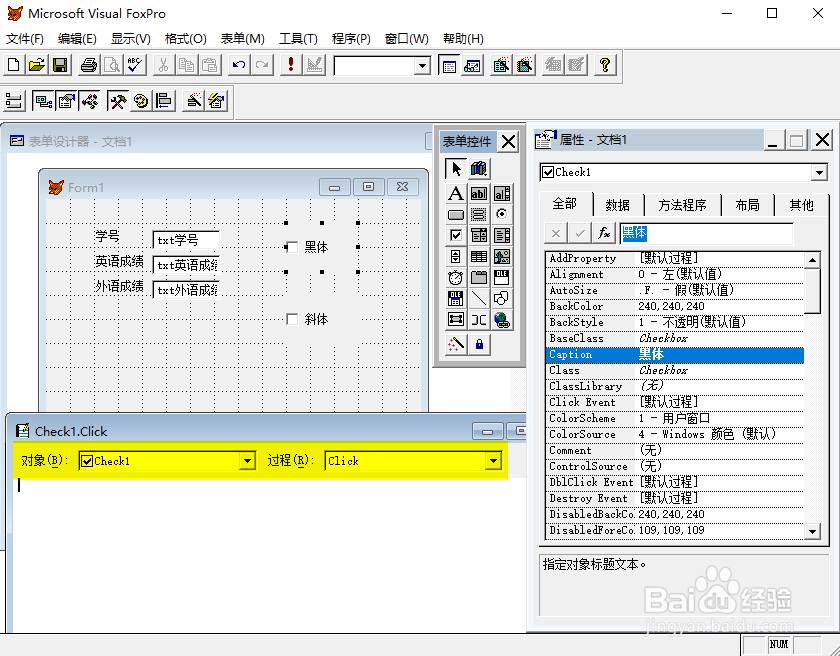Click the properties list scroll-up arrow
Image resolution: width=840 pixels, height=656 pixels.
pyautogui.click(x=812, y=260)
